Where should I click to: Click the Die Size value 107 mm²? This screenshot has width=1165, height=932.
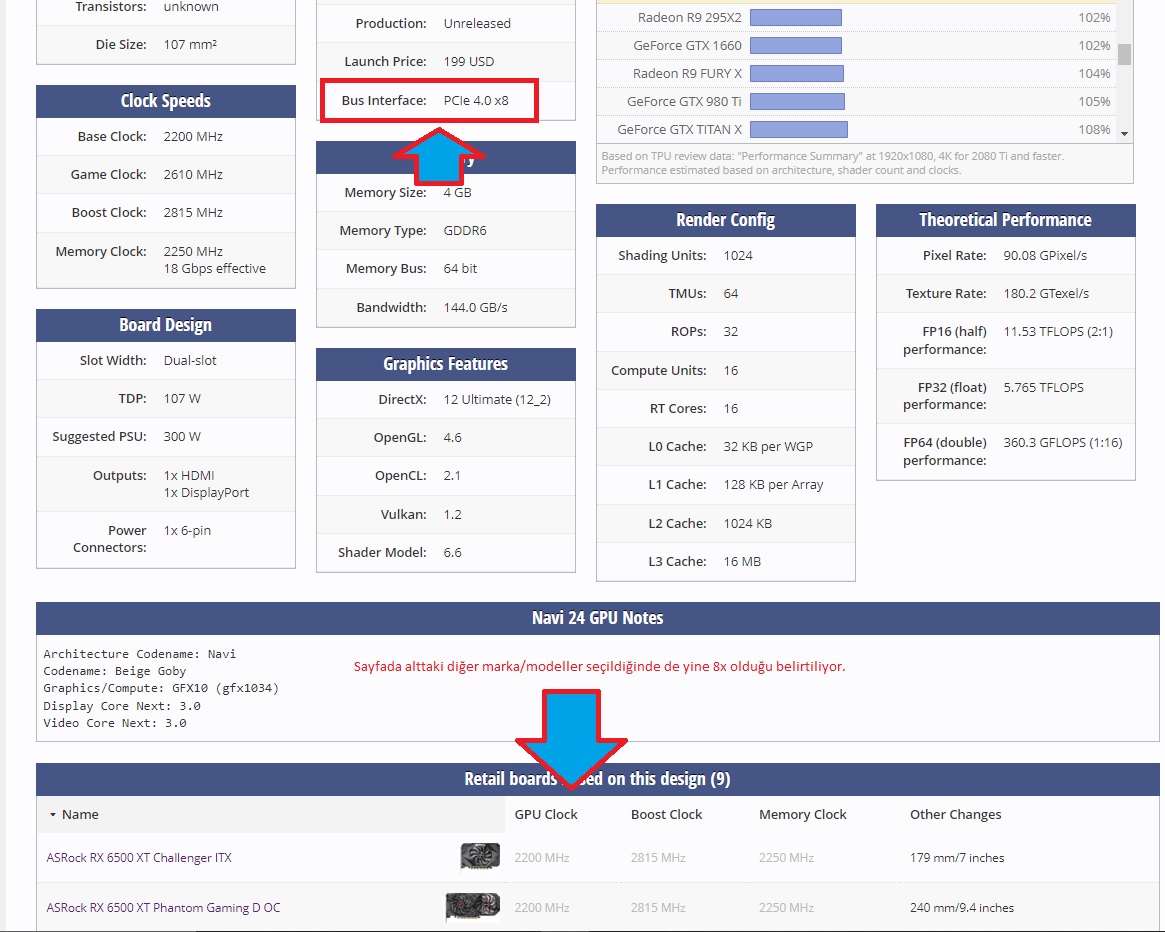[190, 45]
